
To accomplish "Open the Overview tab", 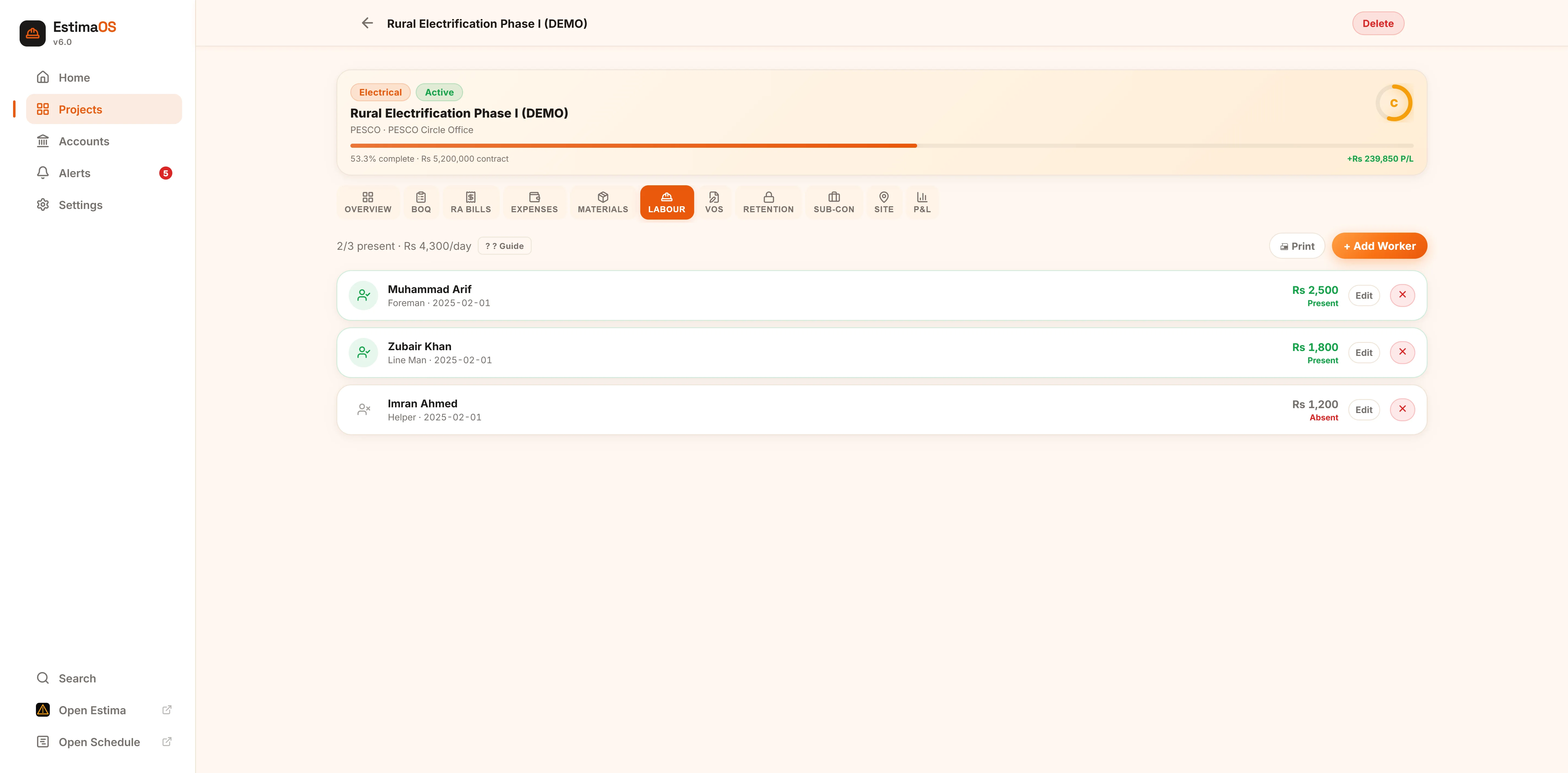I will point(368,202).
